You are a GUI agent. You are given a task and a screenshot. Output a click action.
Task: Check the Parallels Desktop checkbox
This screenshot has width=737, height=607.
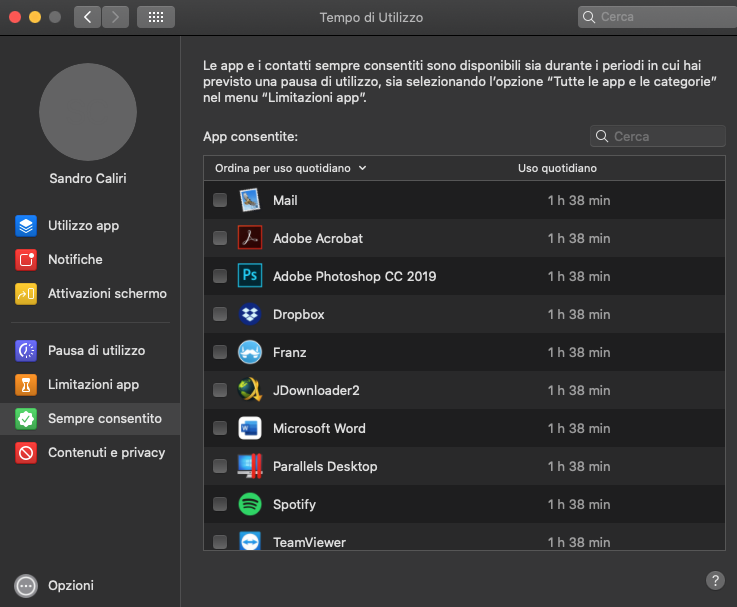click(220, 466)
